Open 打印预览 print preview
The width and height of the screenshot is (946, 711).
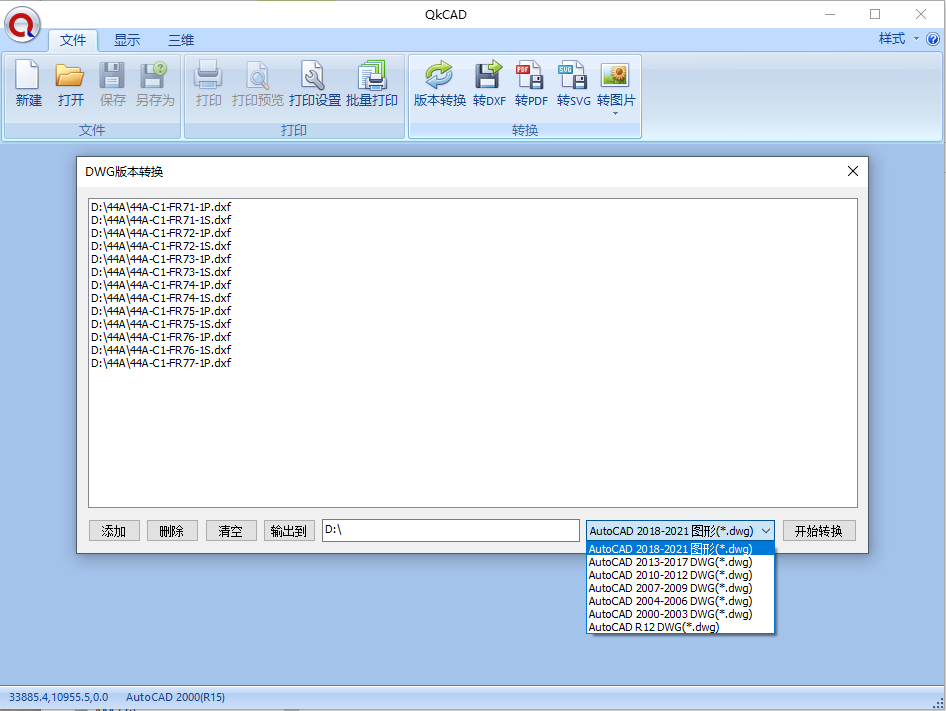[x=258, y=84]
